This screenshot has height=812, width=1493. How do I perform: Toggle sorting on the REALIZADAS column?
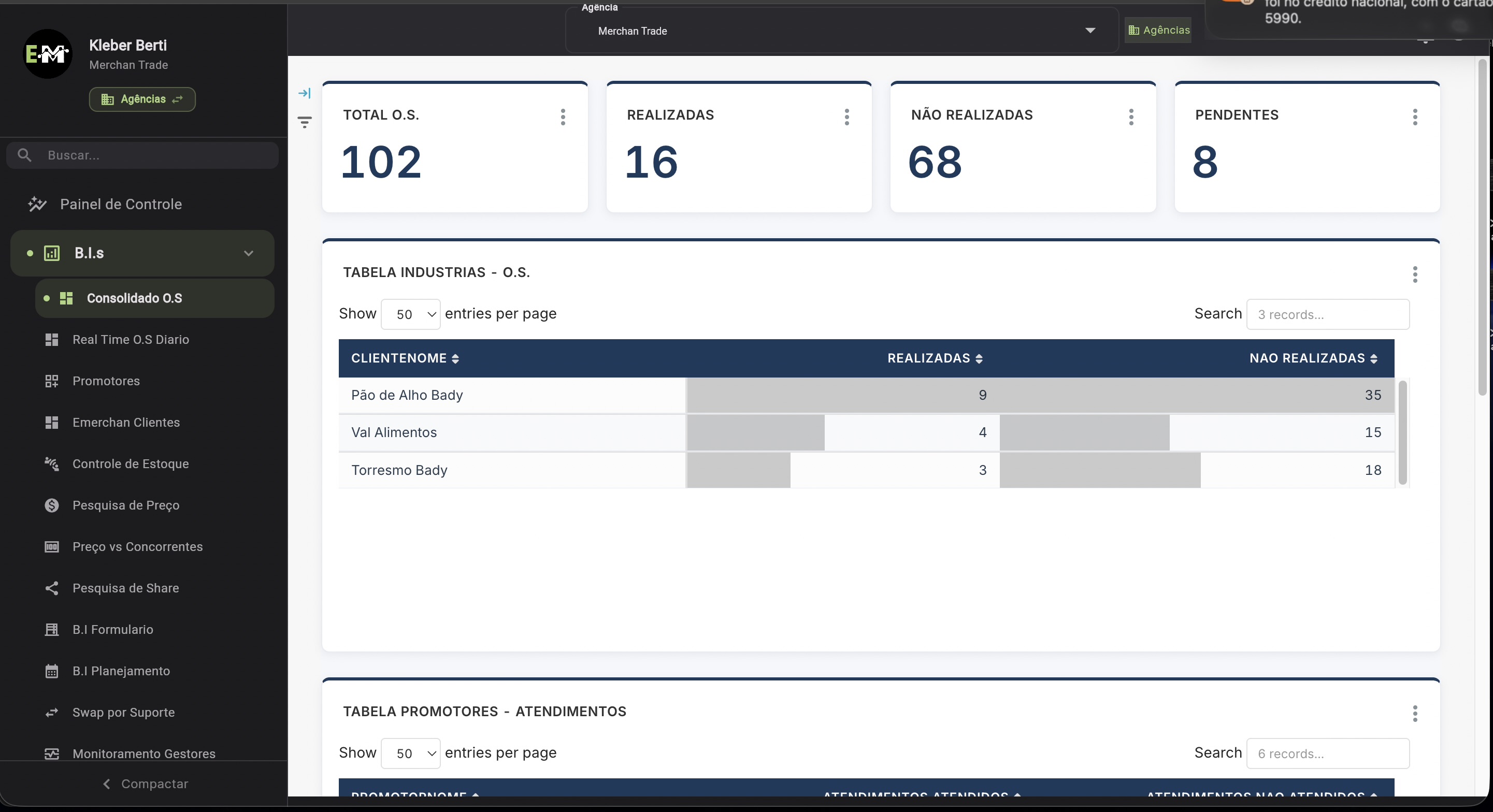click(980, 358)
